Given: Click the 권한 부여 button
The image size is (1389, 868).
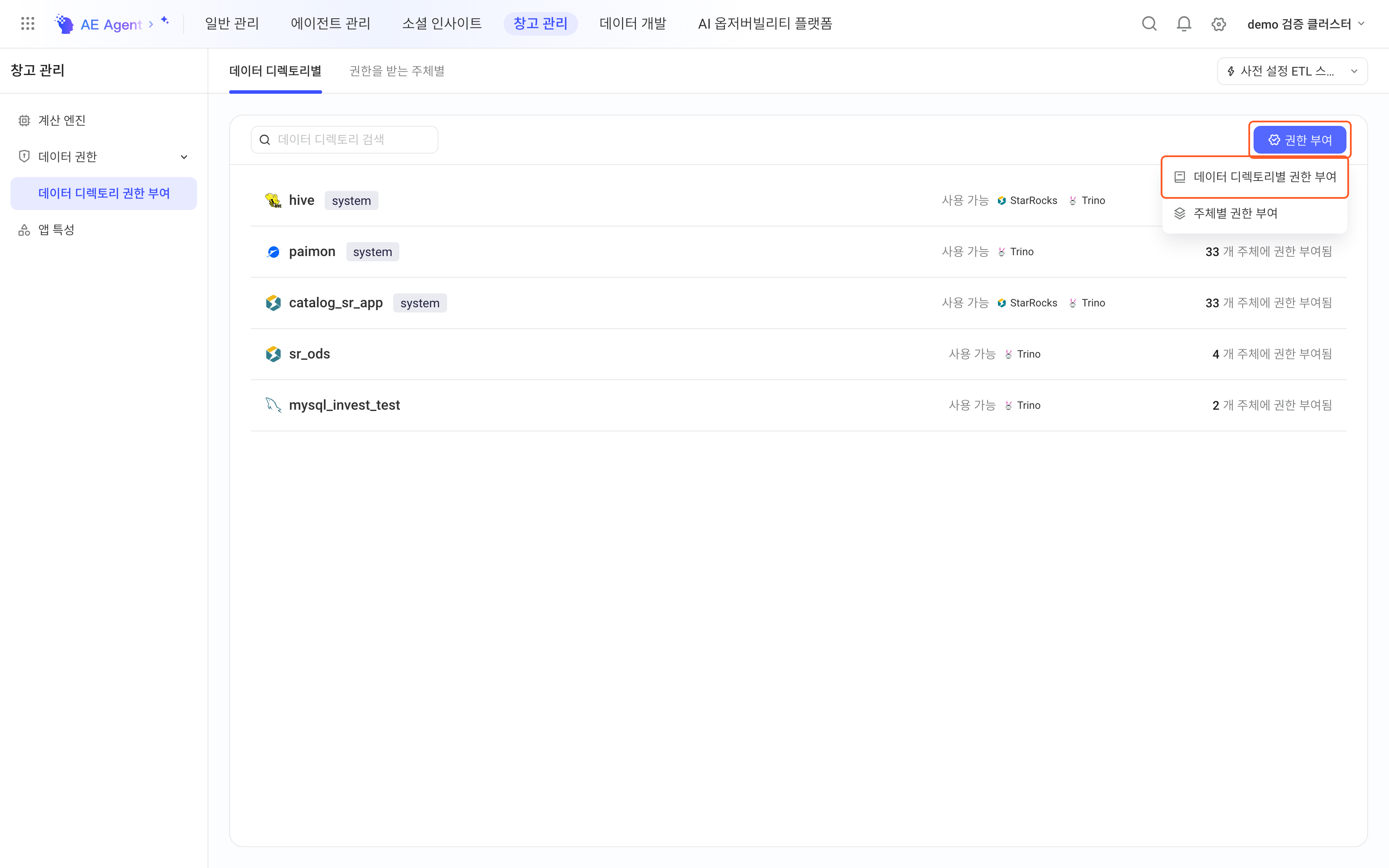Looking at the screenshot, I should click(x=1300, y=139).
